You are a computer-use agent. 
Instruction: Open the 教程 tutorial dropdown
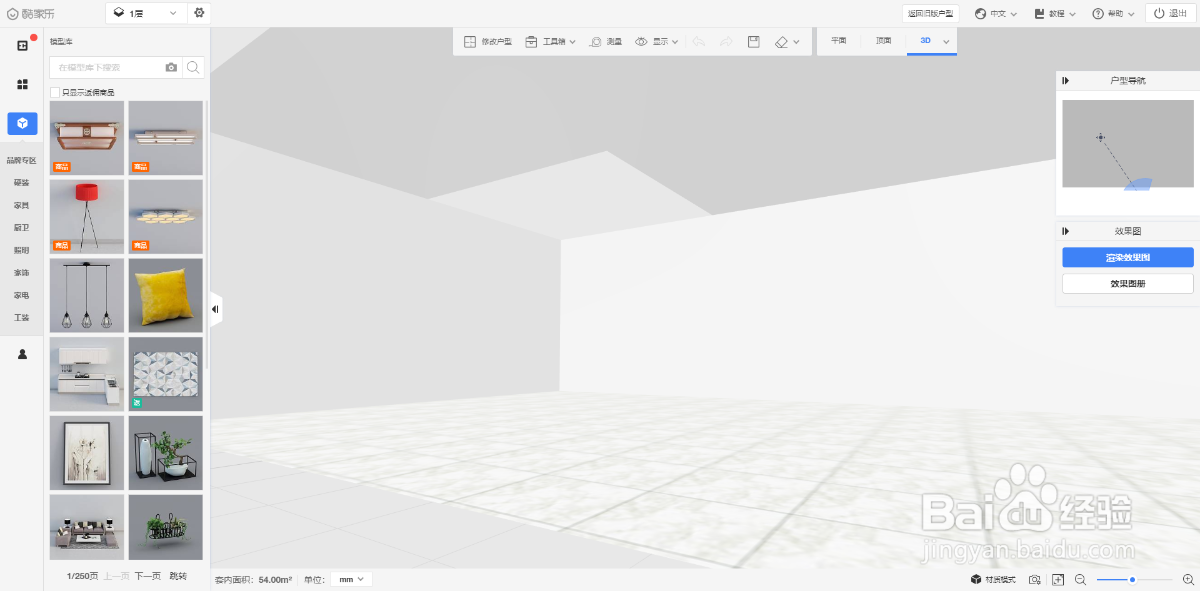coord(1055,14)
